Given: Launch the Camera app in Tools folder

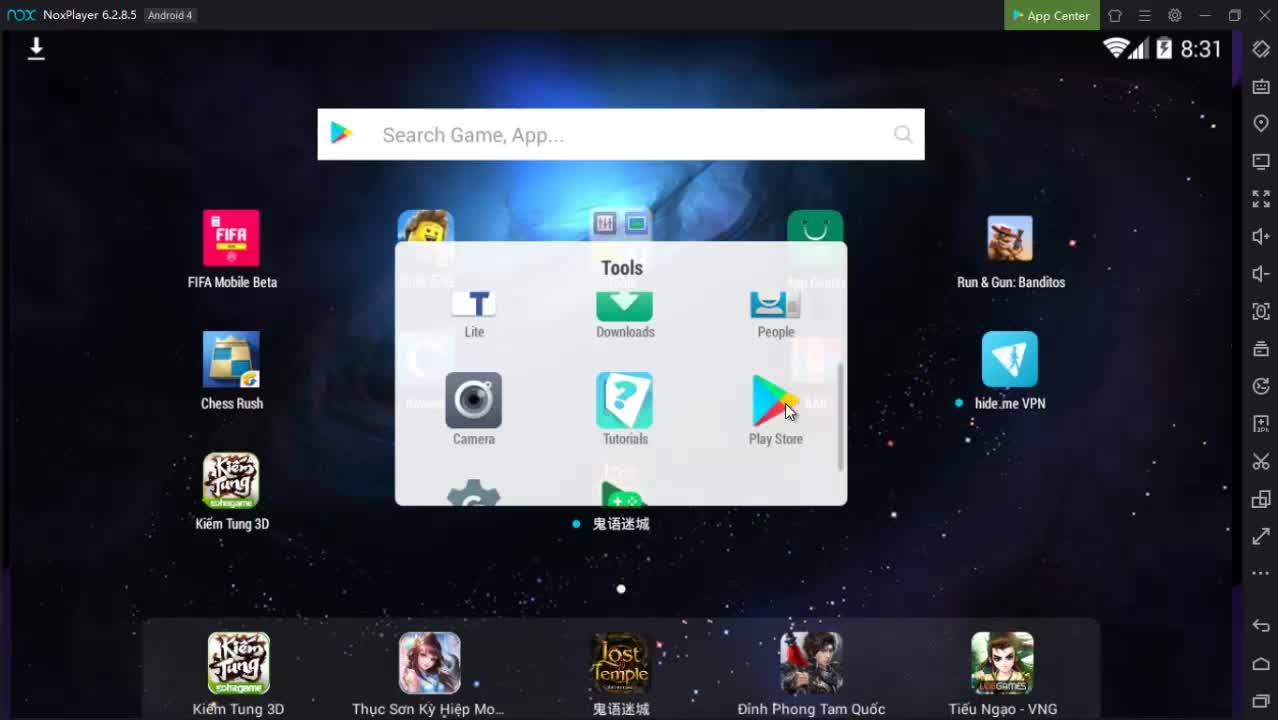Looking at the screenshot, I should click(474, 400).
